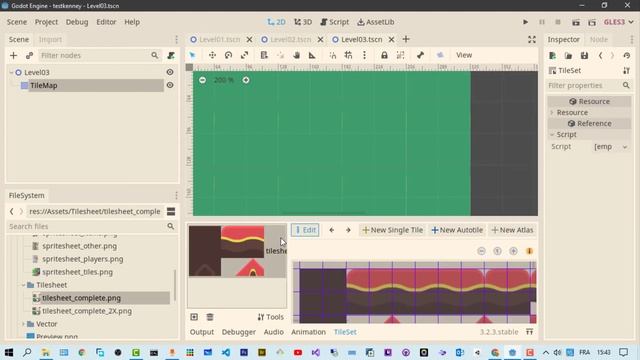
Task: Open the Debug menu
Action: (77, 22)
